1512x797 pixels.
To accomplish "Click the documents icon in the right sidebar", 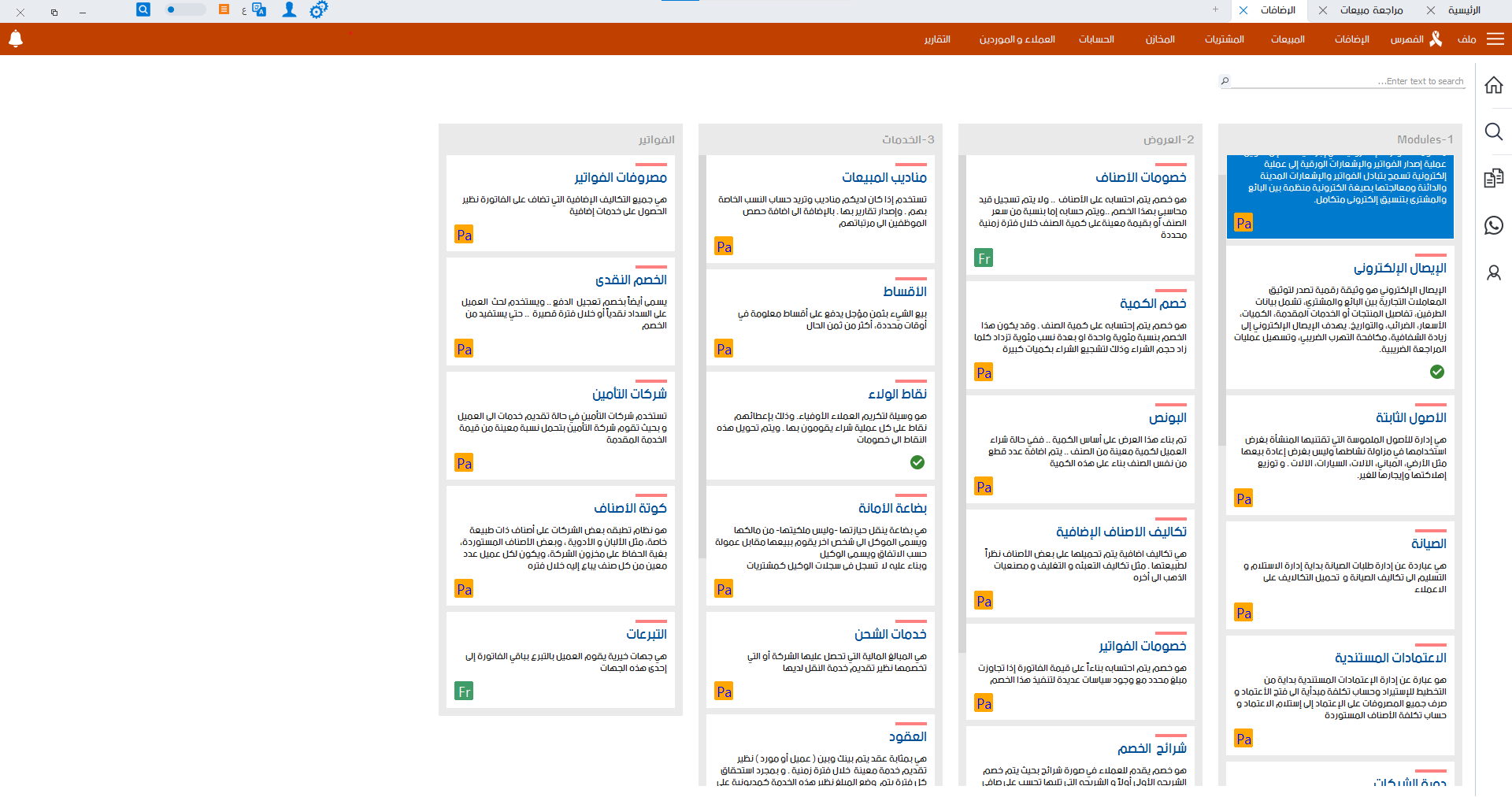I will pyautogui.click(x=1493, y=178).
